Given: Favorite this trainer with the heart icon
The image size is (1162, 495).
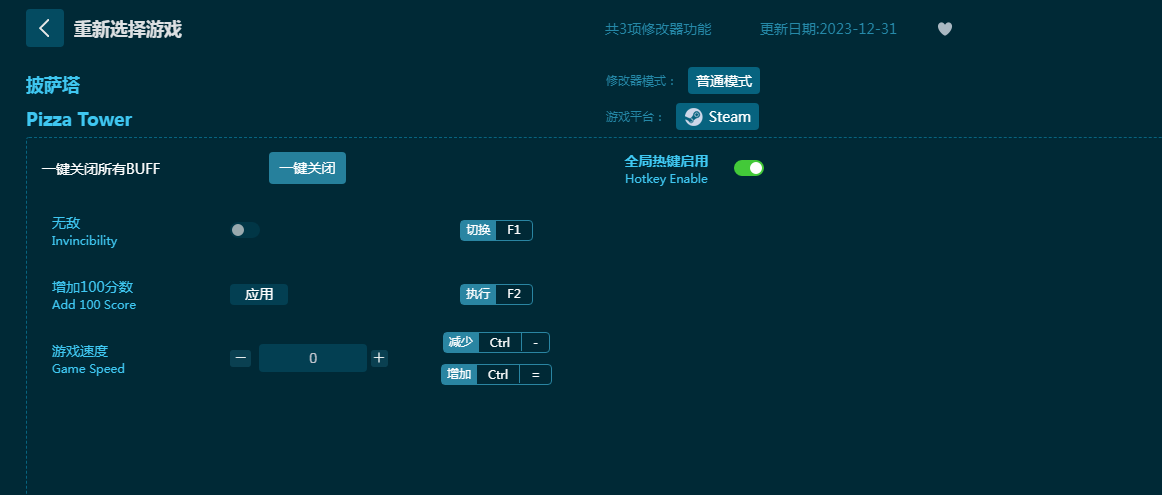Looking at the screenshot, I should (944, 29).
